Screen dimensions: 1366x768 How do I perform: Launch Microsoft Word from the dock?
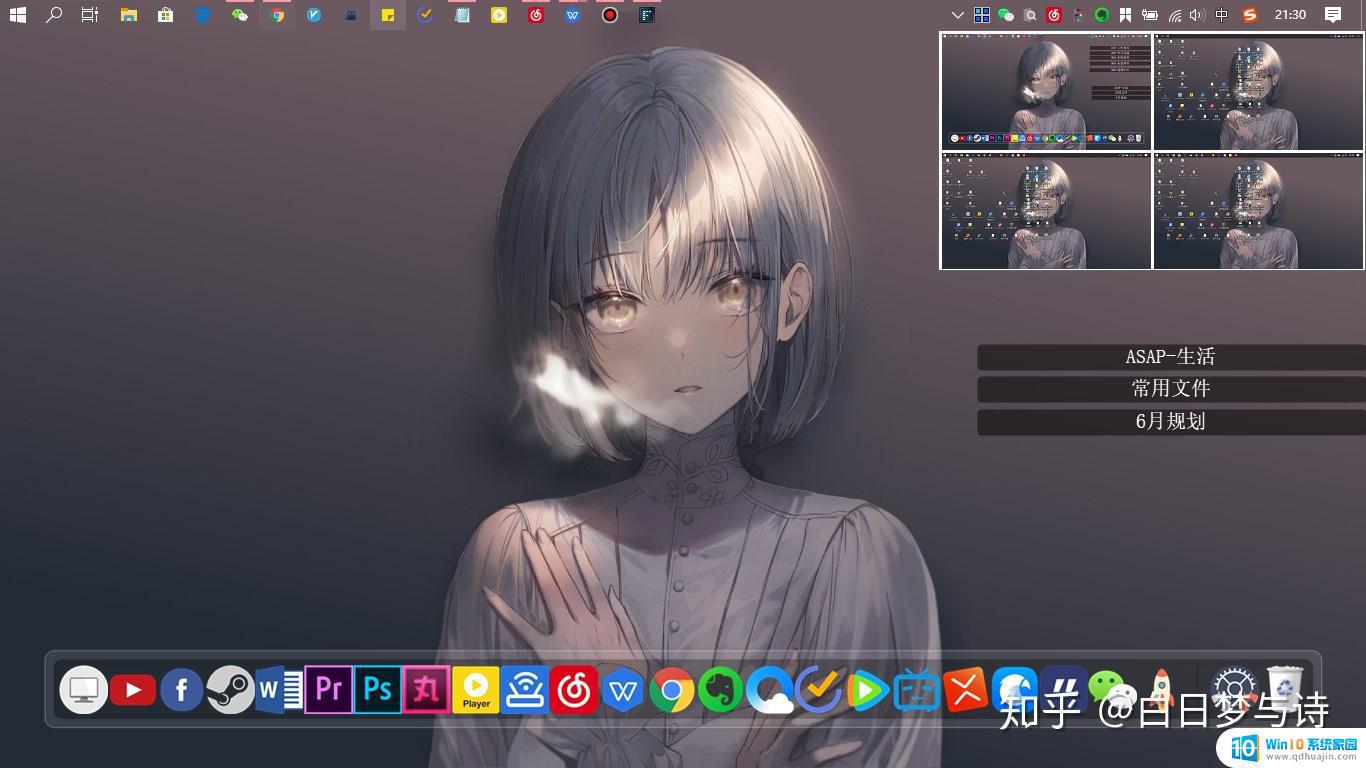point(279,690)
